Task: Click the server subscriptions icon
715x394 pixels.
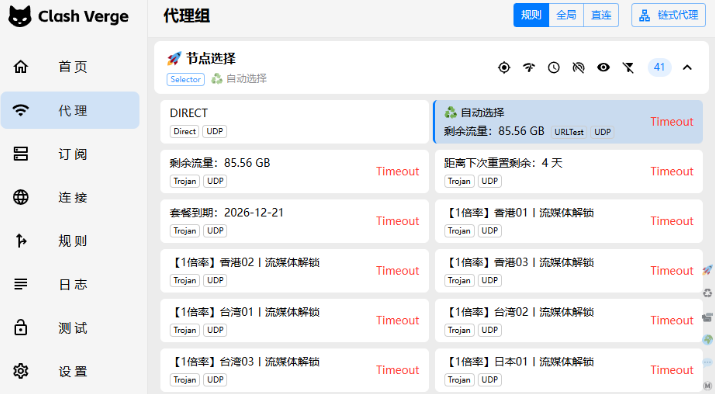Action: (21, 154)
